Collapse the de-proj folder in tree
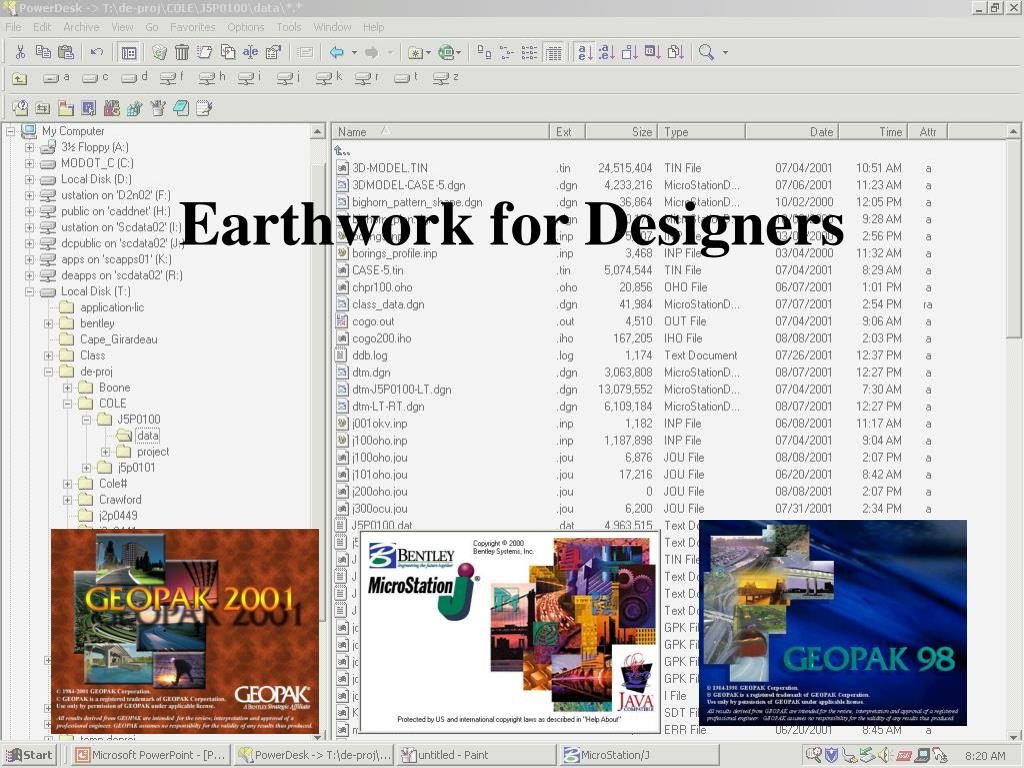This screenshot has height=768, width=1024. pyautogui.click(x=48, y=372)
